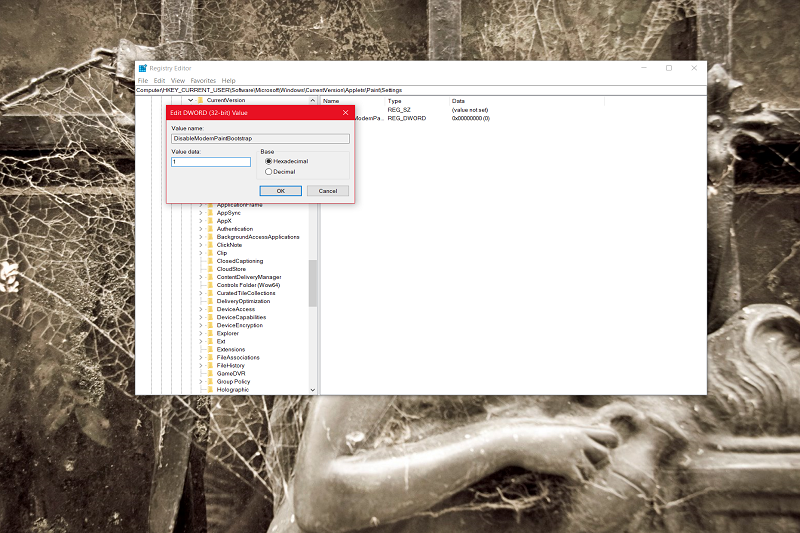This screenshot has width=800, height=533.
Task: Click the Value data input field
Action: pos(211,162)
